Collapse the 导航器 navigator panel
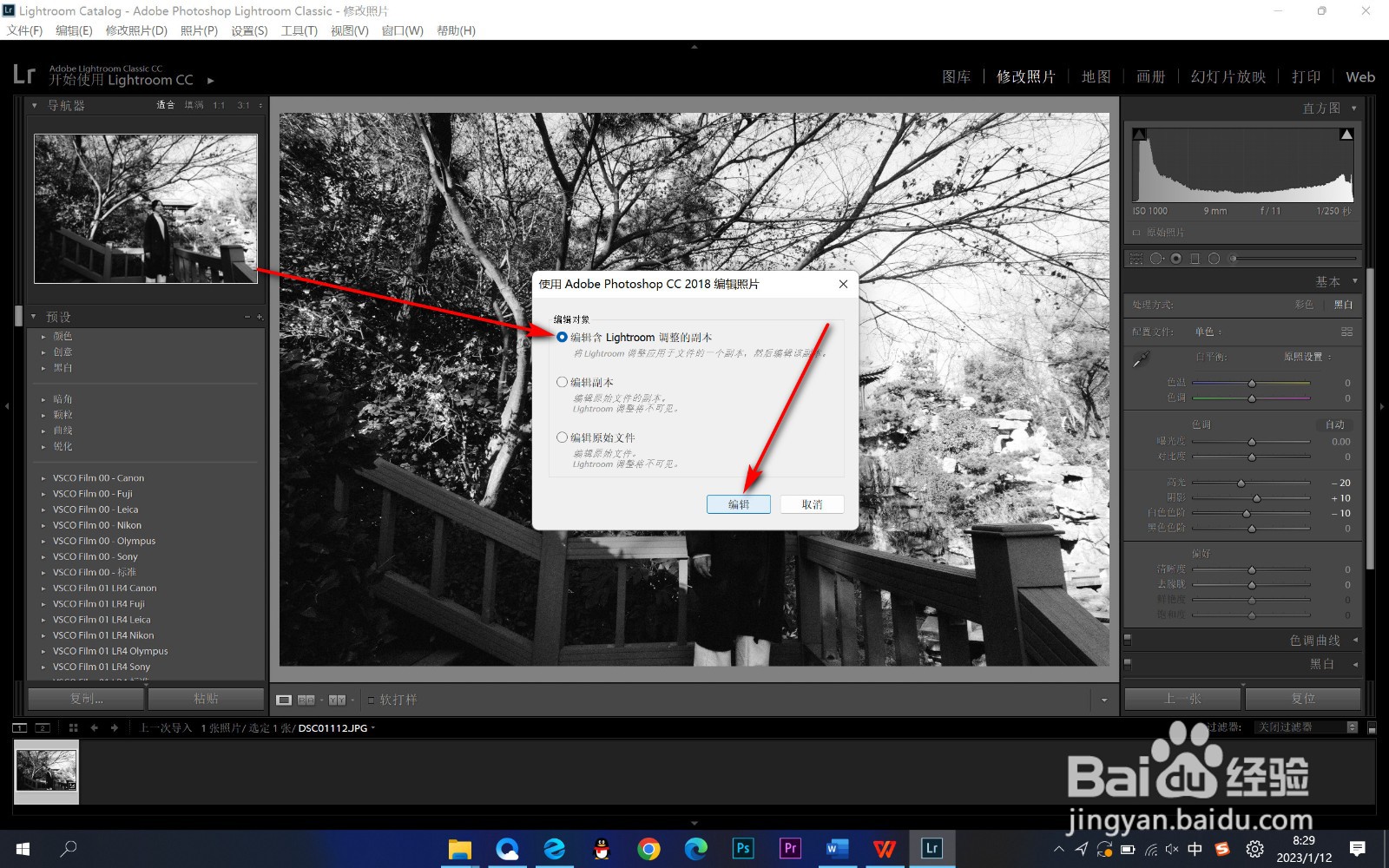Viewport: 1389px width, 868px height. click(x=34, y=105)
